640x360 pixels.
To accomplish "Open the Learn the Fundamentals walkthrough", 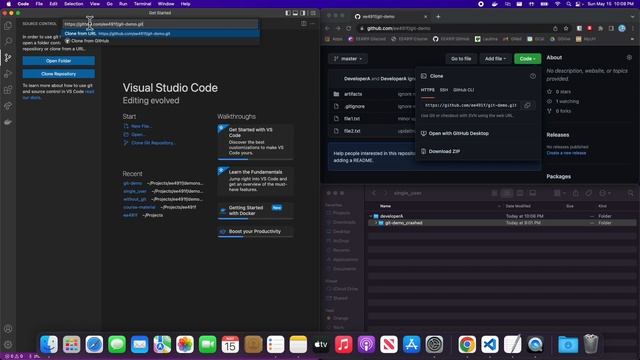I will pyautogui.click(x=255, y=181).
